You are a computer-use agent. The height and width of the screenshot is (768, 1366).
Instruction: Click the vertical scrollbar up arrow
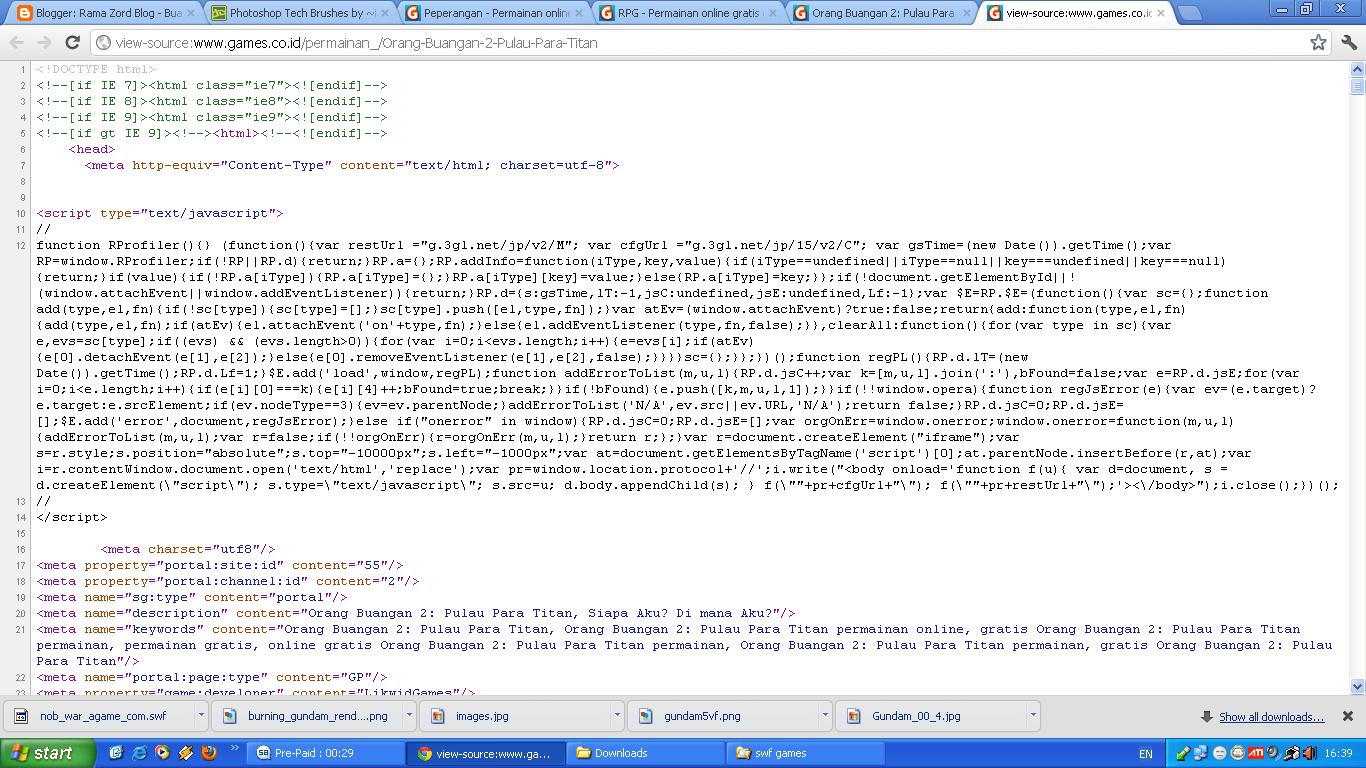click(1357, 69)
